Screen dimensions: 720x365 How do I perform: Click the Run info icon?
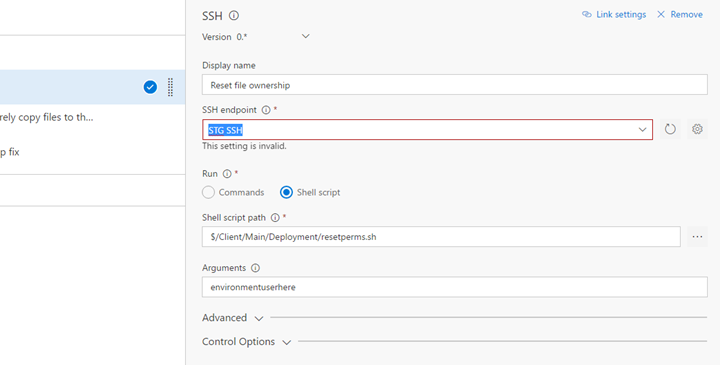pos(227,174)
